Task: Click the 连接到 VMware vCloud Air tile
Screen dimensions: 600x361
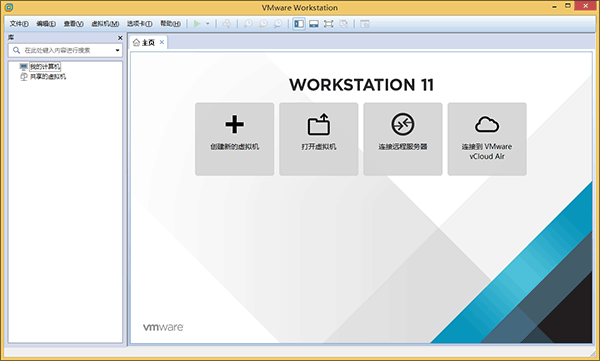Action: pos(487,139)
